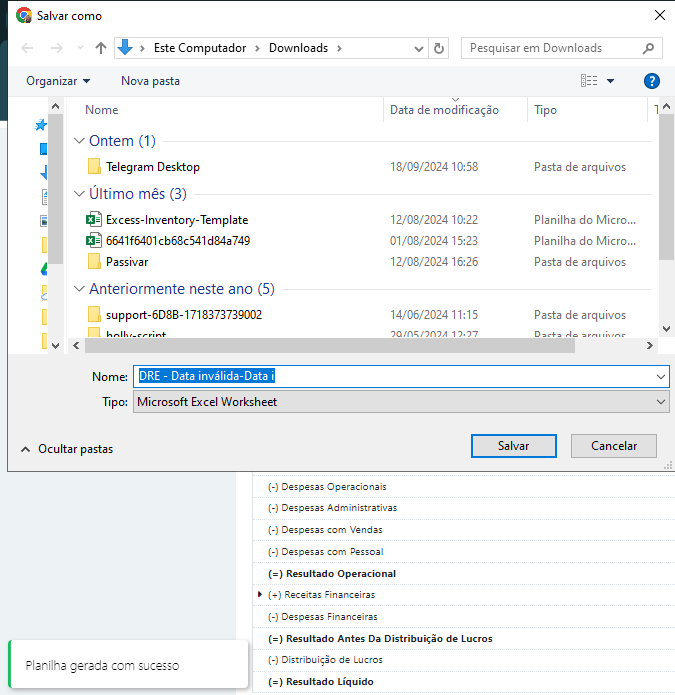Click the refresh button in address bar
Viewport: 675px width, 695px height.
[439, 48]
